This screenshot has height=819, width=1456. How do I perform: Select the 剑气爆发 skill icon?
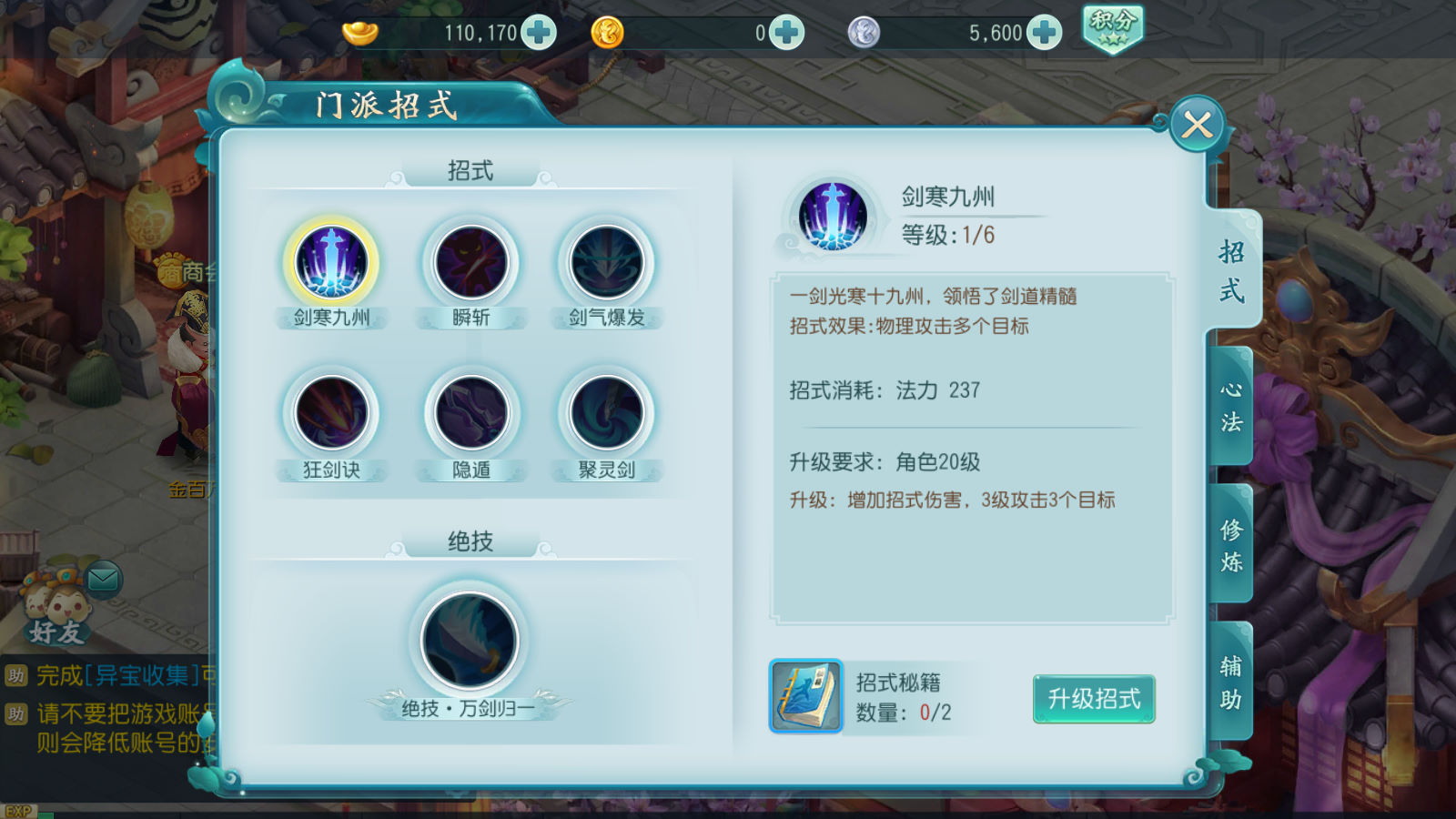(606, 263)
